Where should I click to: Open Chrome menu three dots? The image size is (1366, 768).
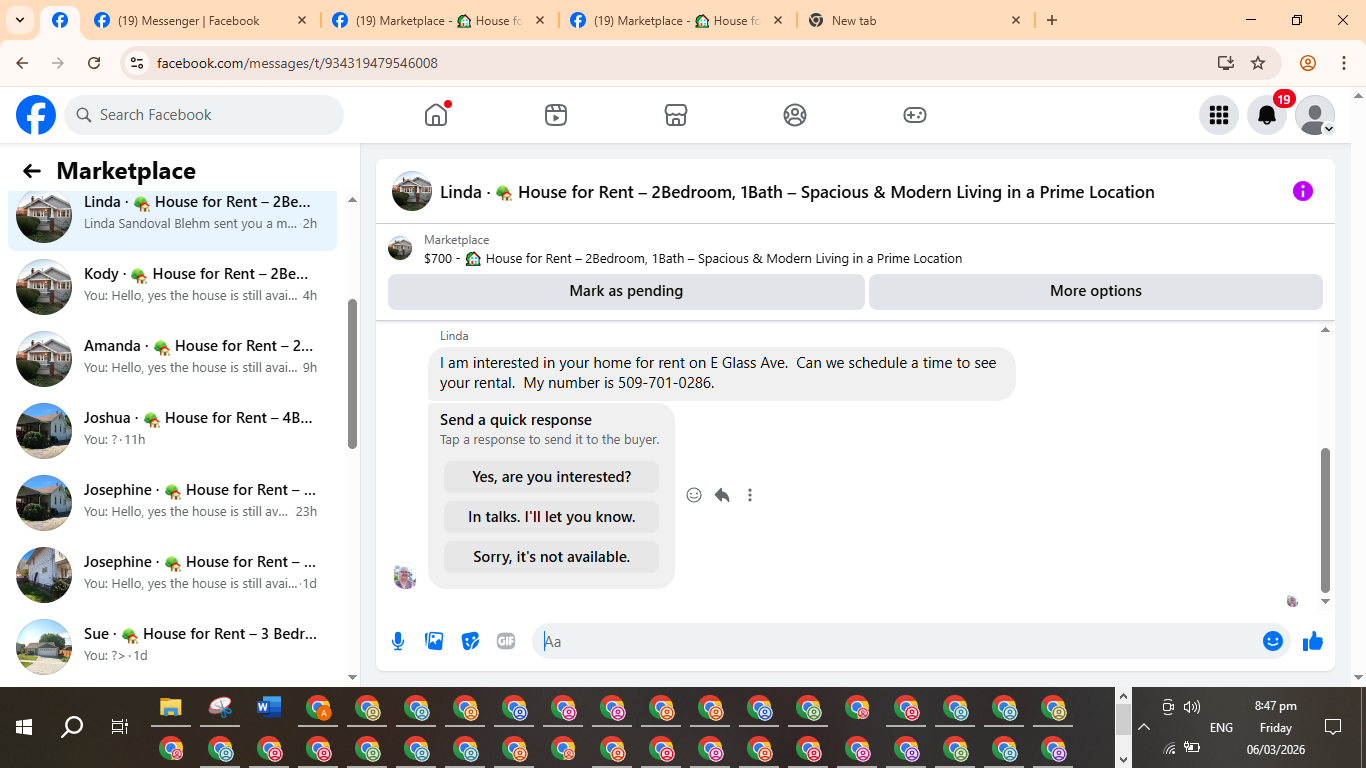(1344, 63)
